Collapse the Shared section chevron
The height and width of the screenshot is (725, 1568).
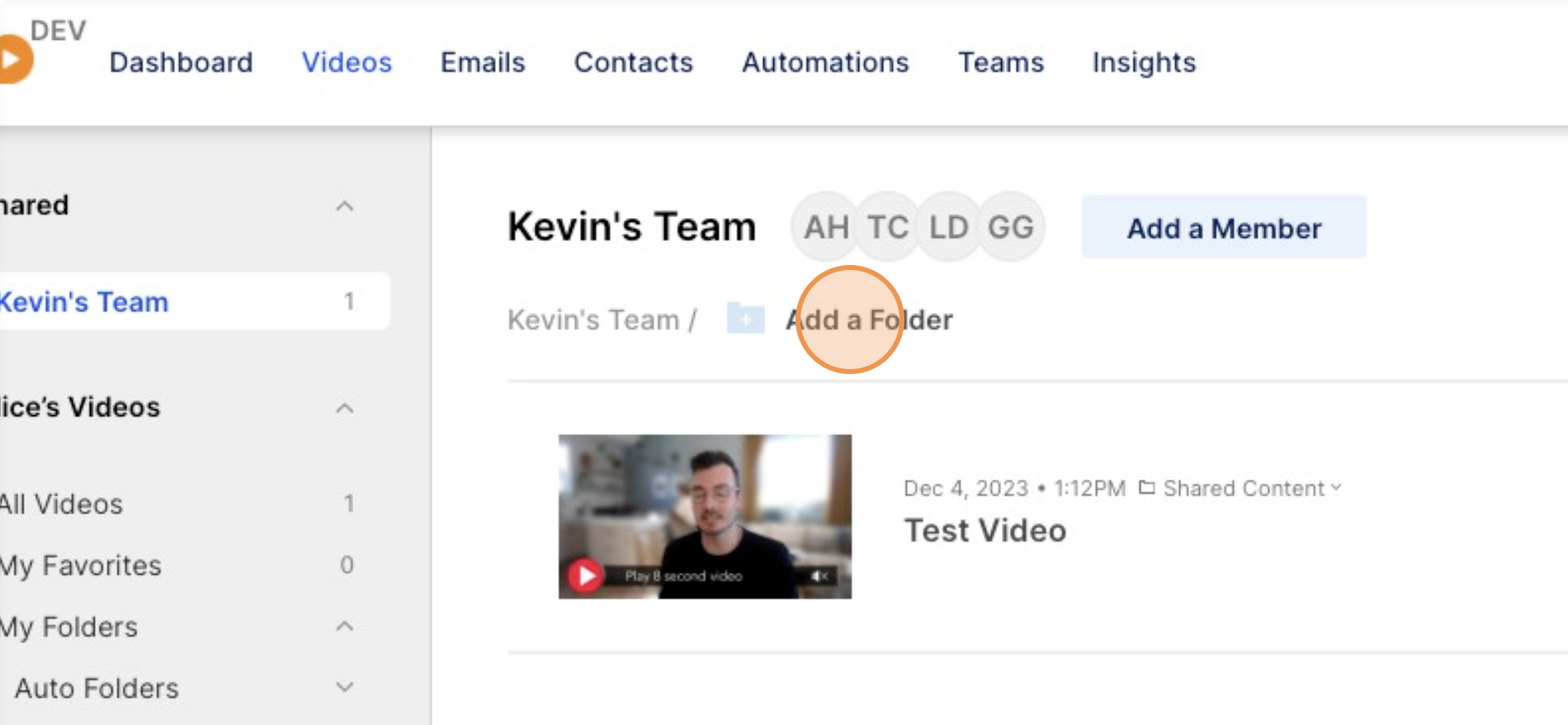click(345, 206)
